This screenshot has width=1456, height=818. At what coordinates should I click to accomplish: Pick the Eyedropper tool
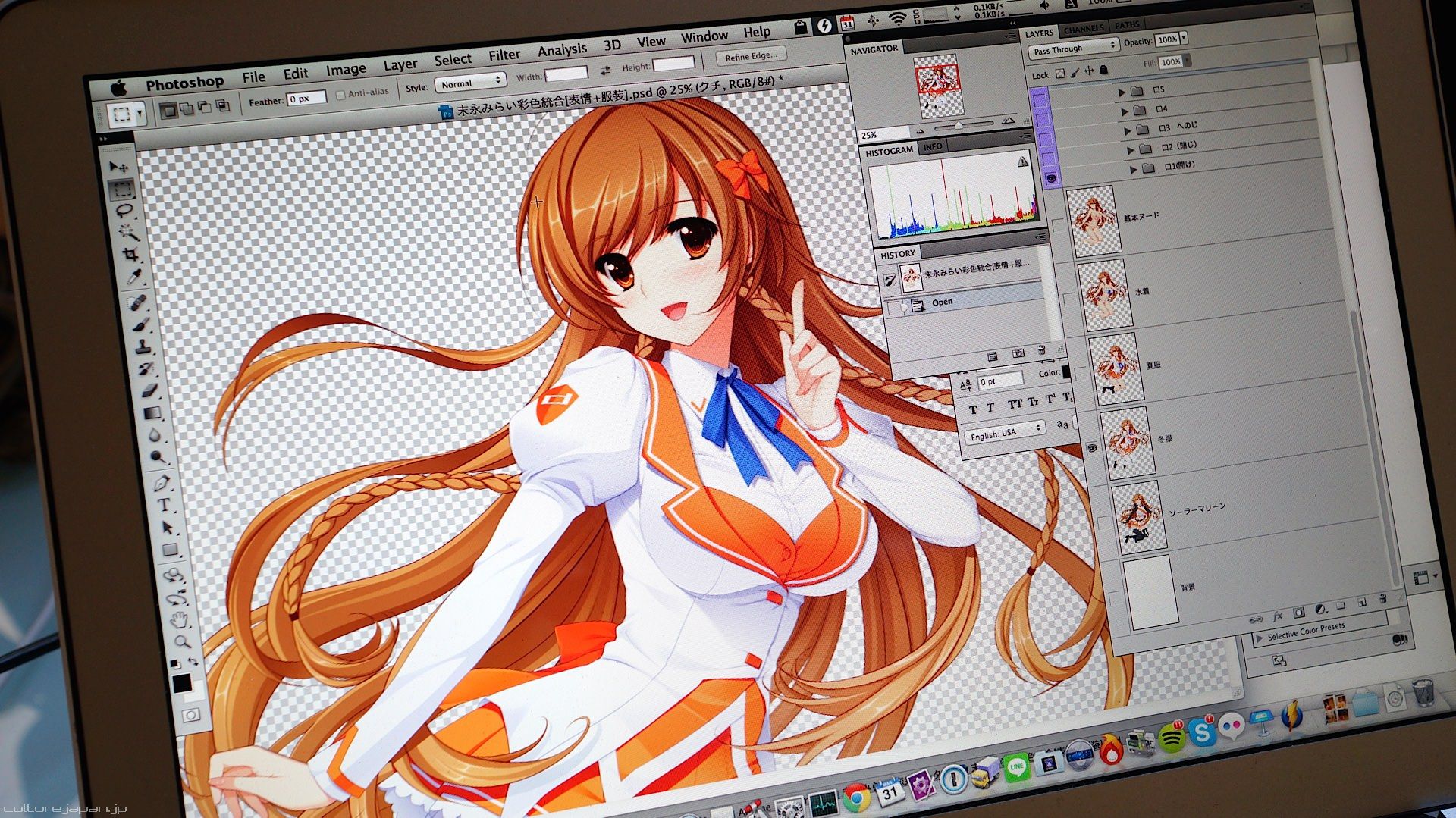click(134, 277)
